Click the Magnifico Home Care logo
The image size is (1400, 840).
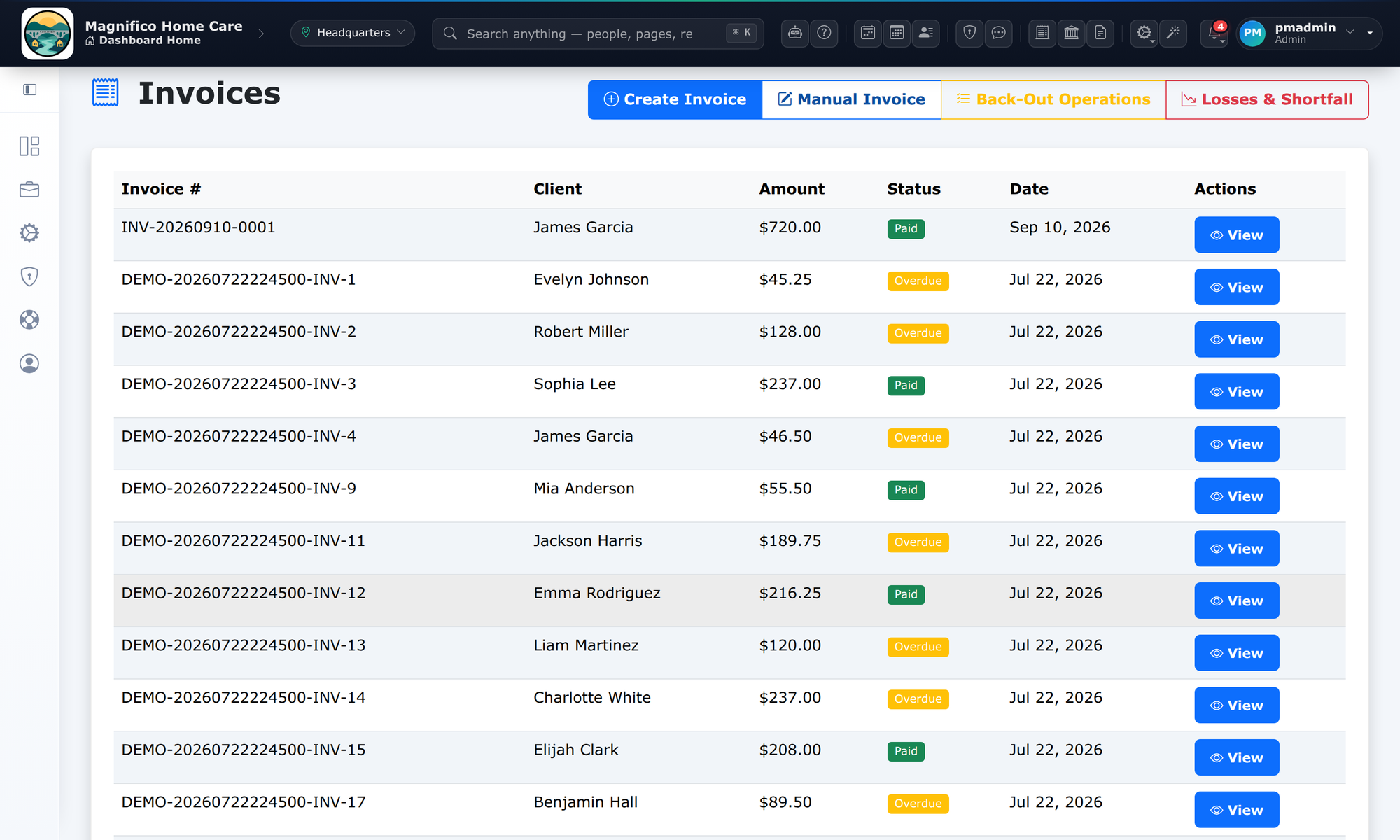[48, 34]
